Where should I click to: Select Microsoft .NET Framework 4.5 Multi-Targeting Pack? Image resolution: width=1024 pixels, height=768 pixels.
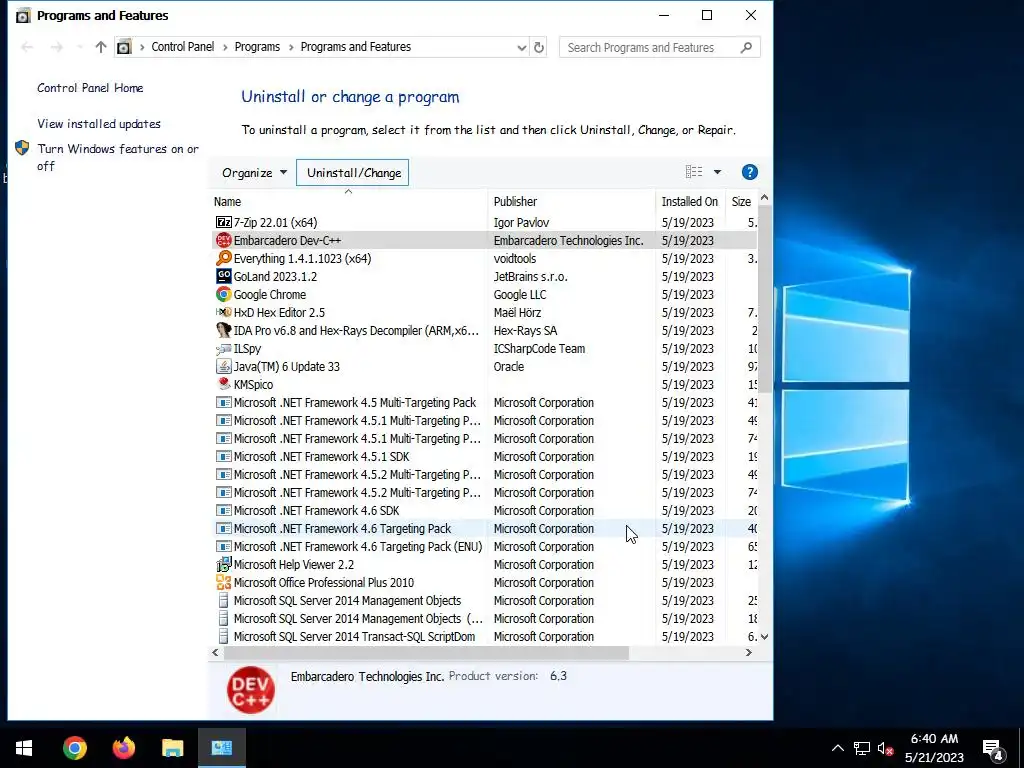[x=486, y=402]
